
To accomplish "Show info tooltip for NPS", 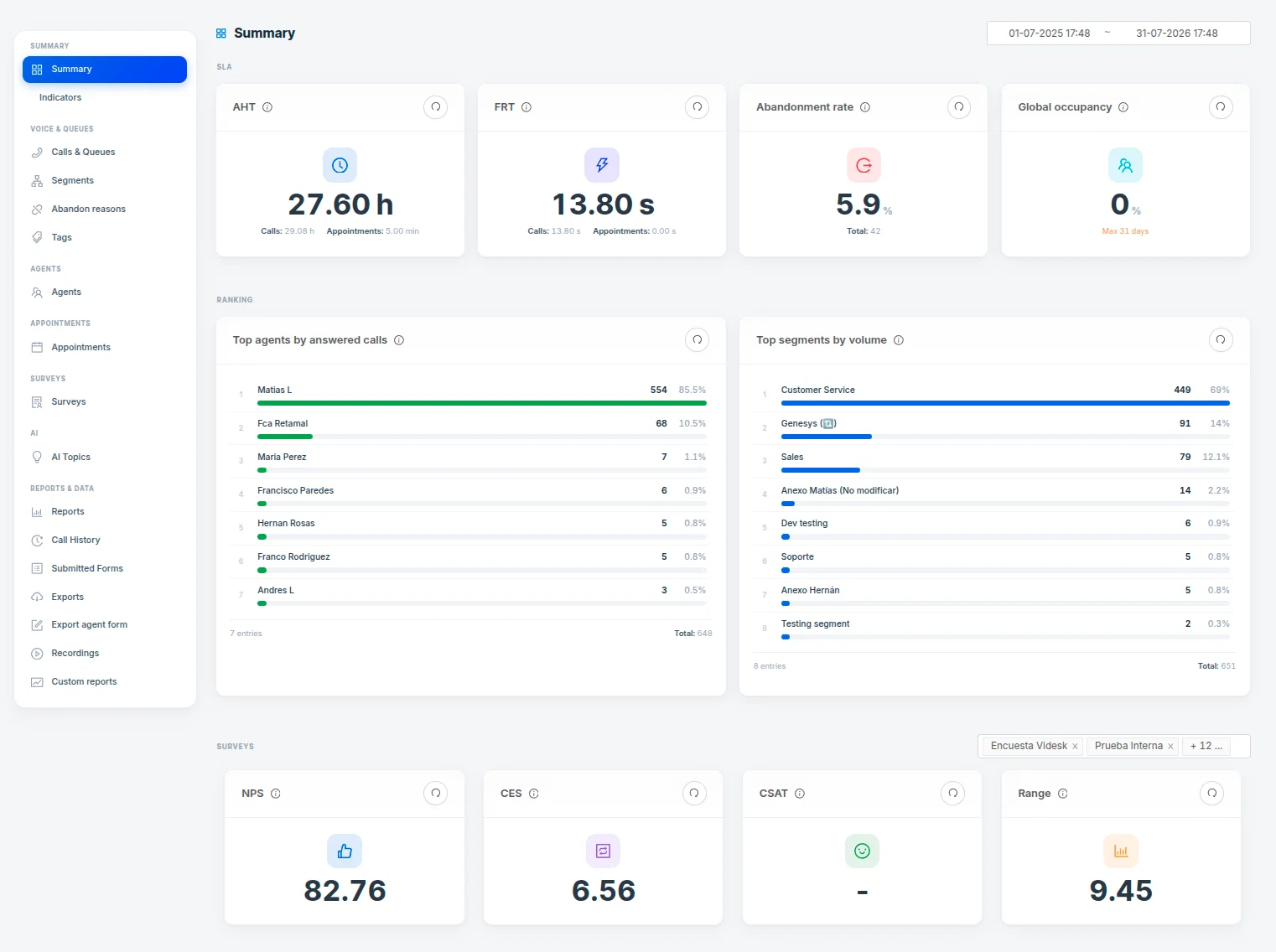I will (x=276, y=794).
